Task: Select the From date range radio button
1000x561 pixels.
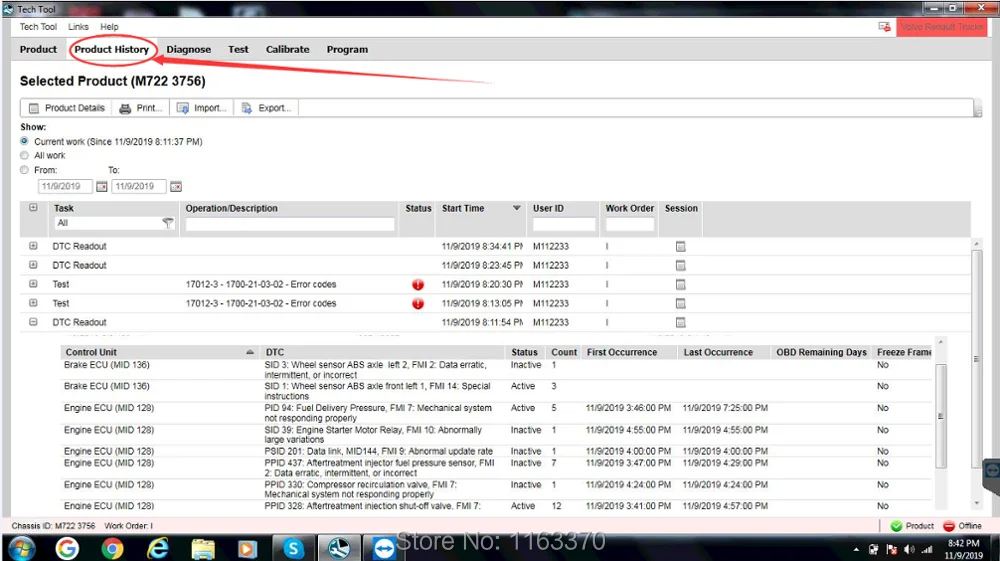Action: 24,170
